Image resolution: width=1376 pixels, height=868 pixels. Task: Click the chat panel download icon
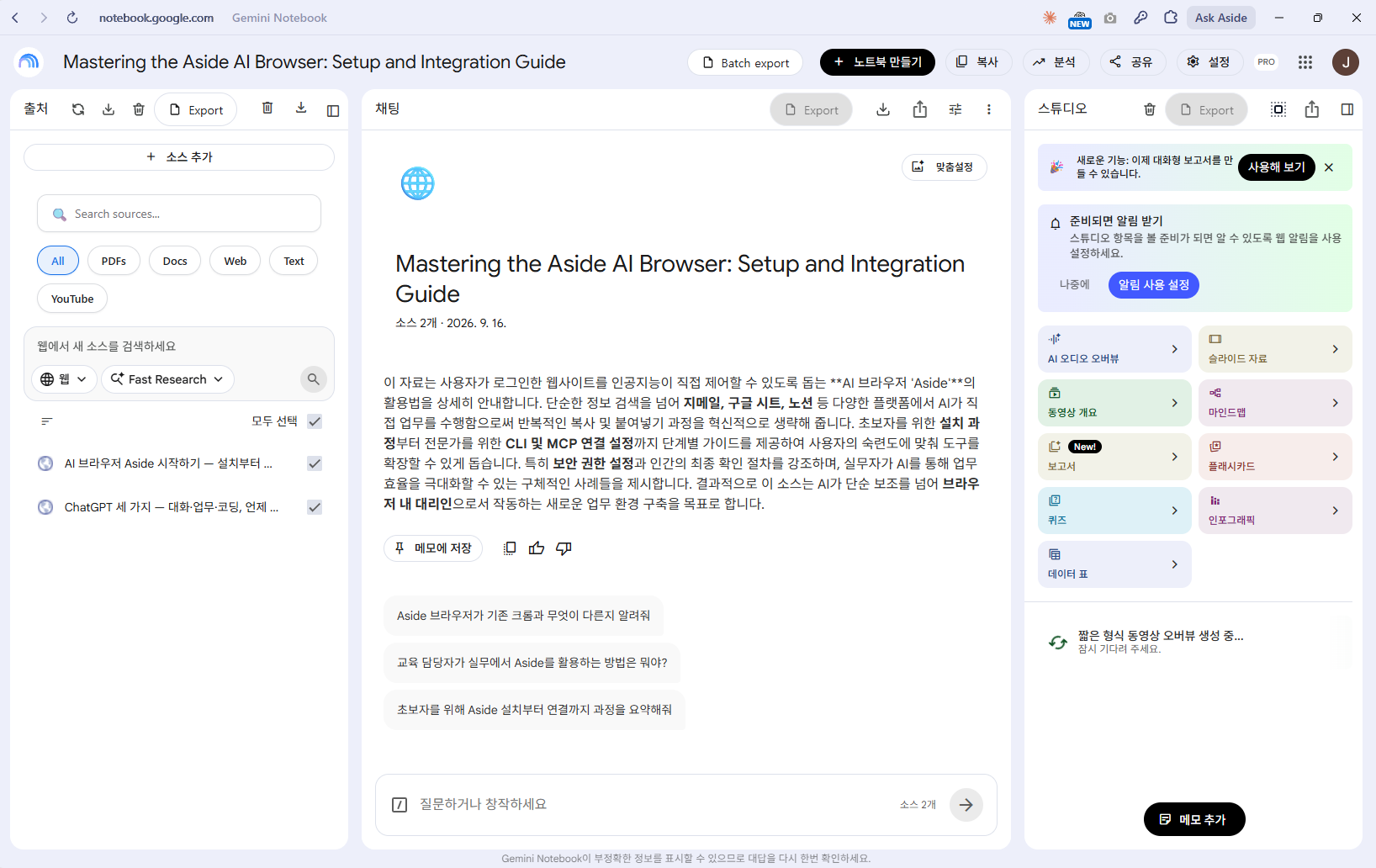tap(883, 109)
